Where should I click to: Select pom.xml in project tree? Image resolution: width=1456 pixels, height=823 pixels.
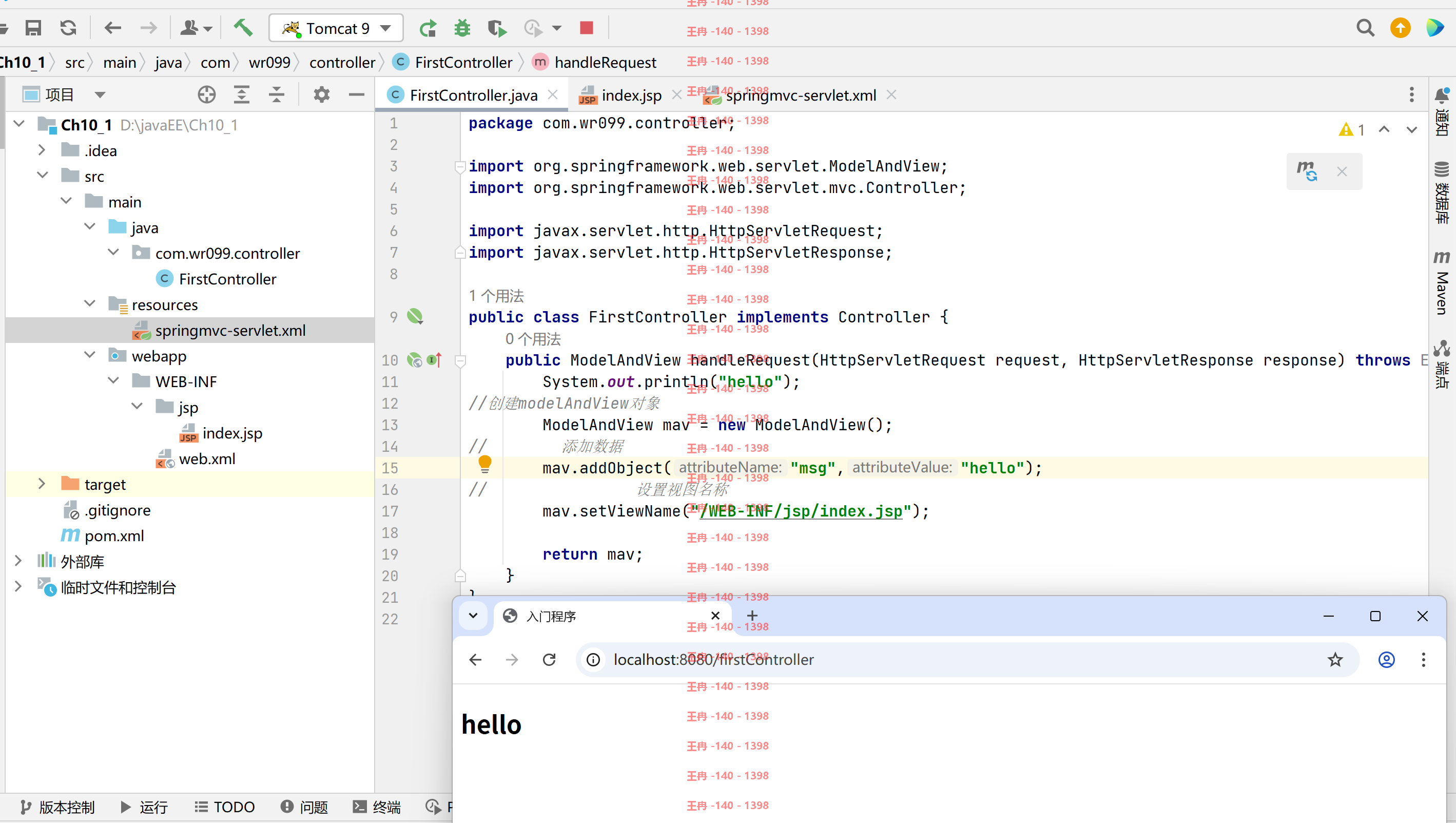(x=114, y=535)
